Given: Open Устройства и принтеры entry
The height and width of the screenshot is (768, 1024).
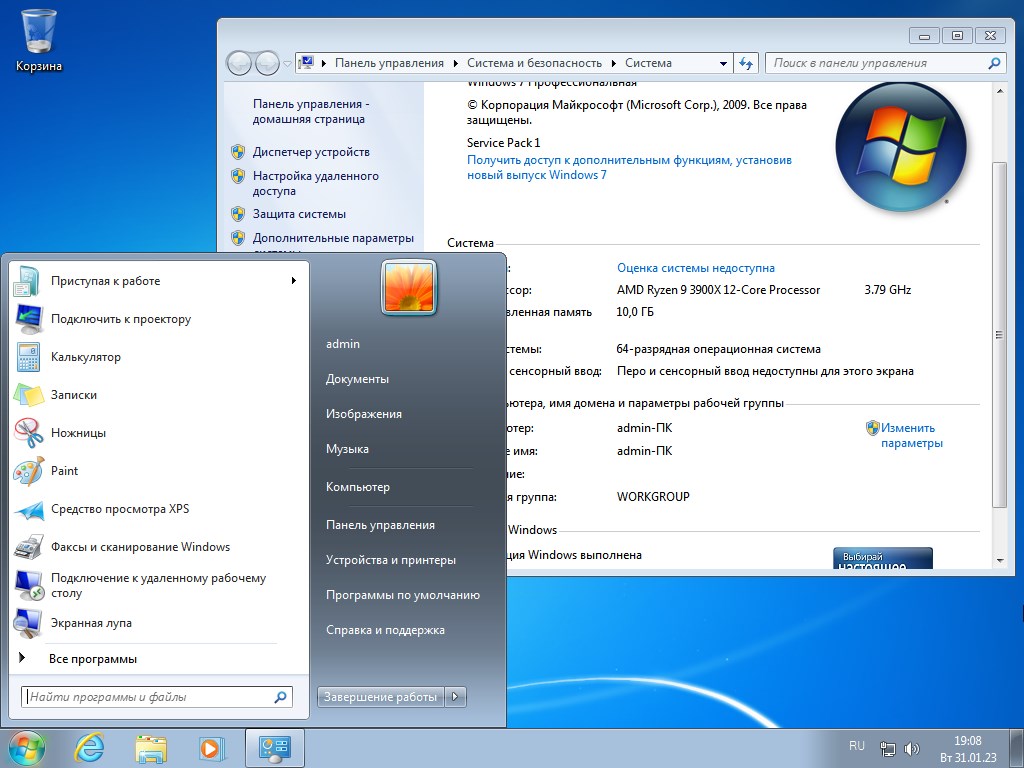Looking at the screenshot, I should (391, 560).
